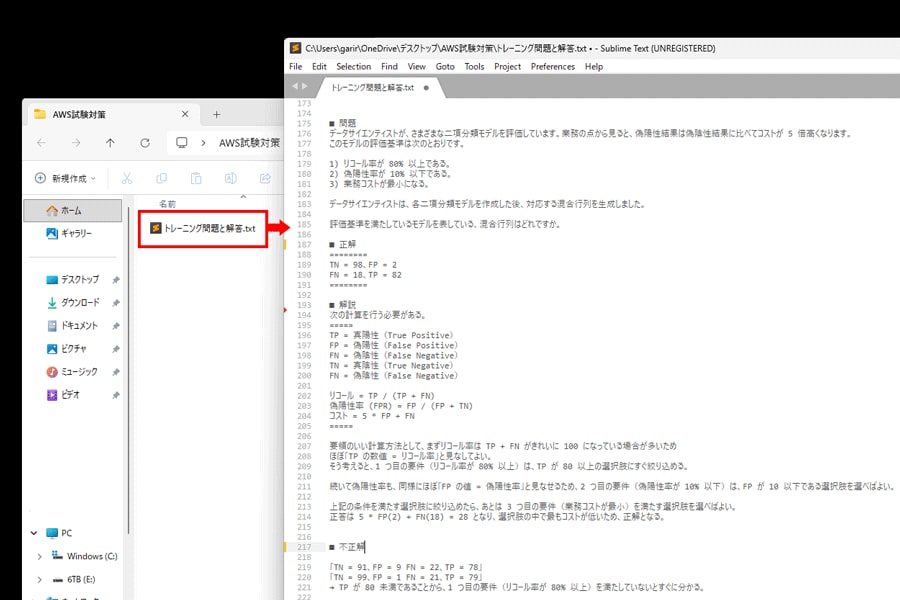Click line number 187 in the gutter
Screen dimensions: 900x600
304,245
